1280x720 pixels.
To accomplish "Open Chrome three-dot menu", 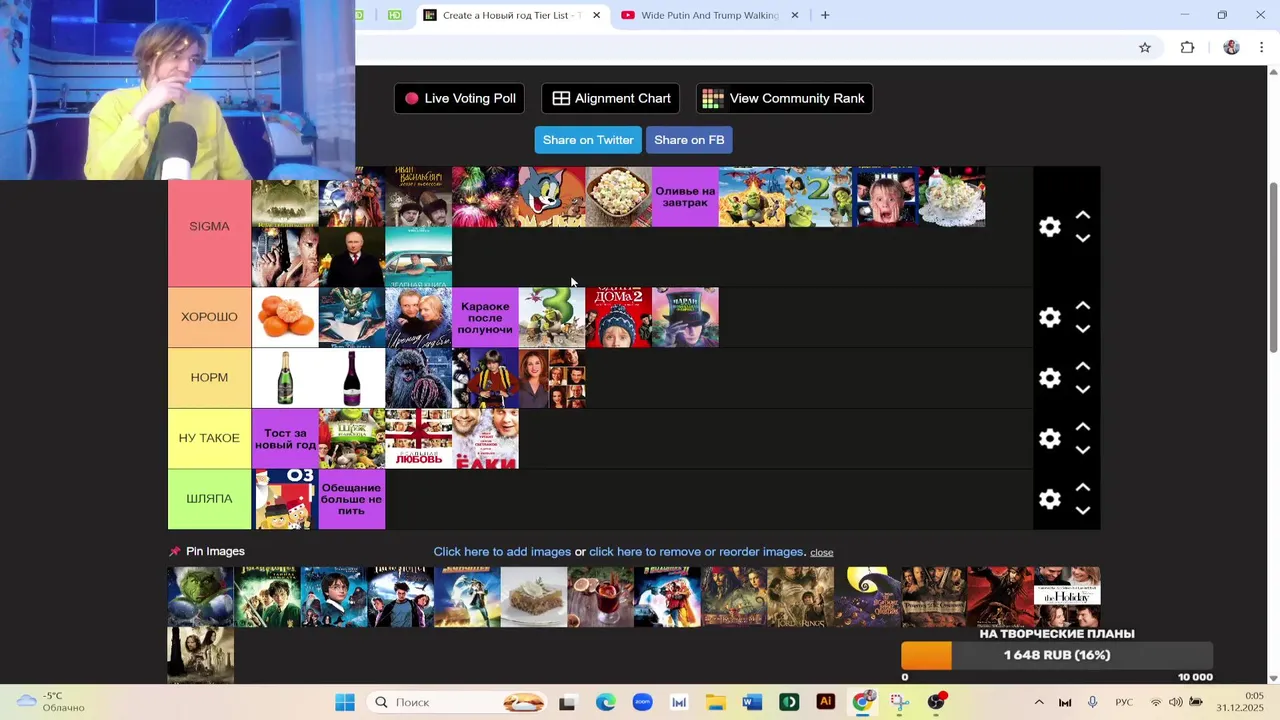I will (1262, 47).
